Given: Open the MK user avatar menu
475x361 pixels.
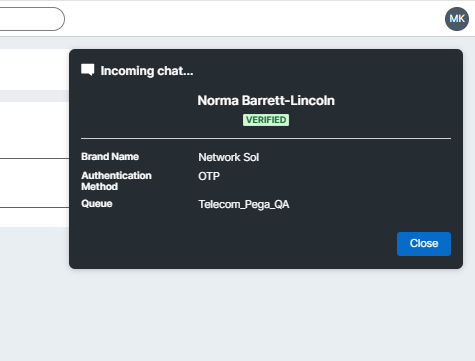Looking at the screenshot, I should pyautogui.click(x=457, y=19).
